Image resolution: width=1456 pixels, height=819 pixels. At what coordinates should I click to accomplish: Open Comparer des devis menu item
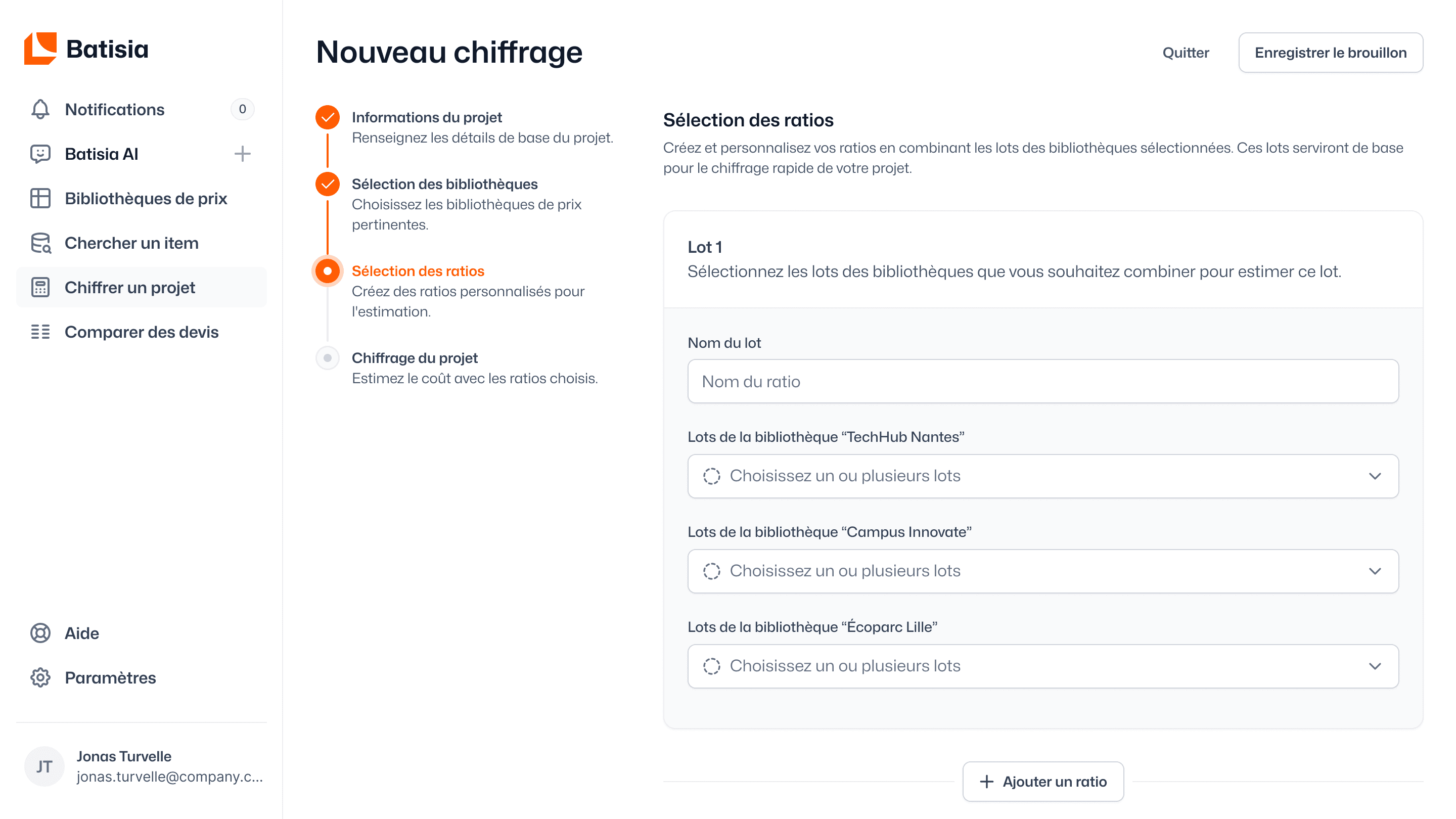[142, 332]
